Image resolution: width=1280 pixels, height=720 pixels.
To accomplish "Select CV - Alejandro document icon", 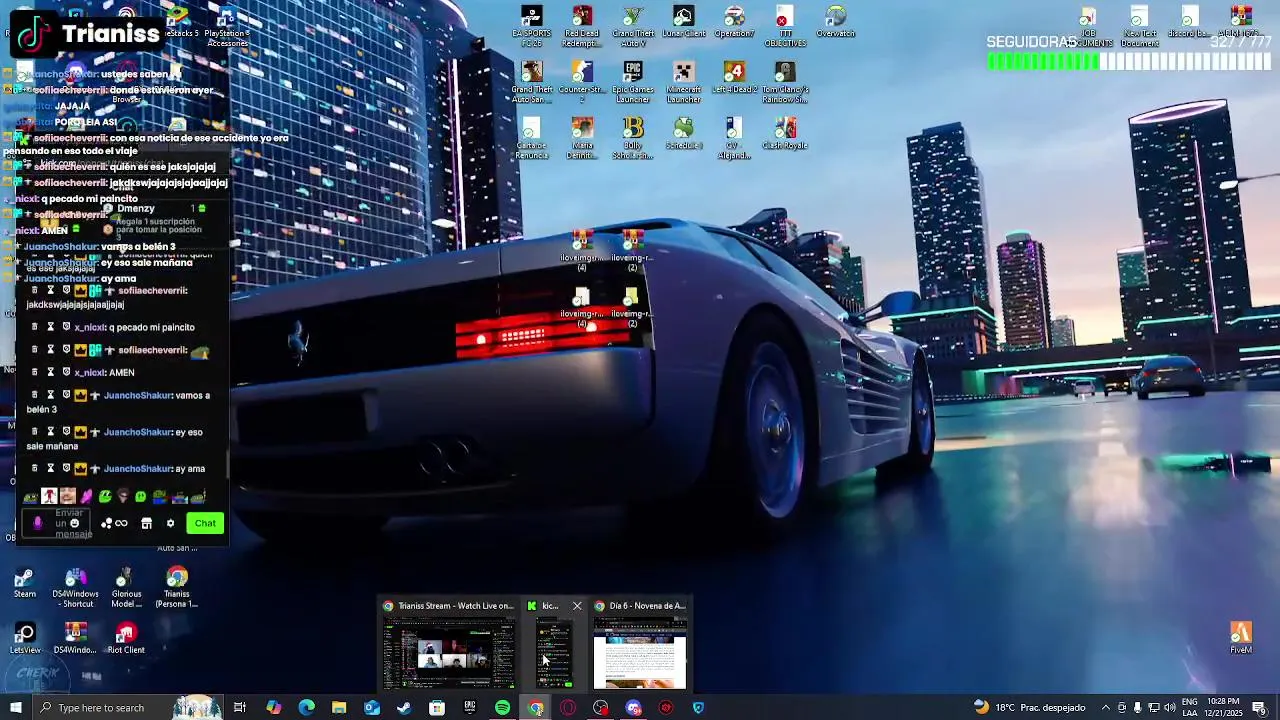I will pyautogui.click(x=734, y=138).
